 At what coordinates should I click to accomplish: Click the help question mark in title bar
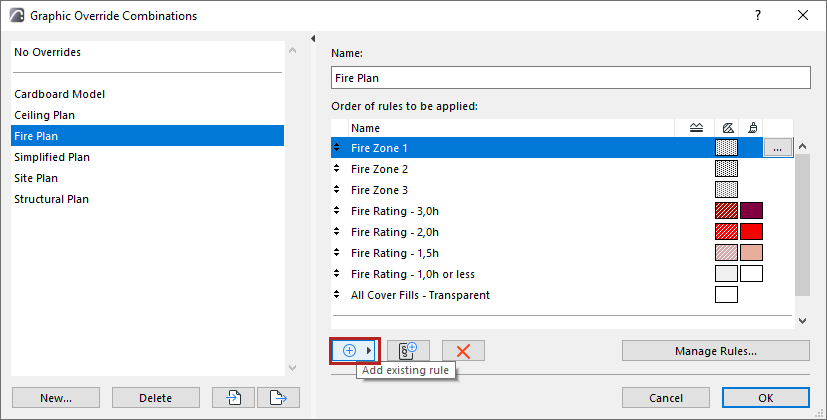pyautogui.click(x=758, y=15)
